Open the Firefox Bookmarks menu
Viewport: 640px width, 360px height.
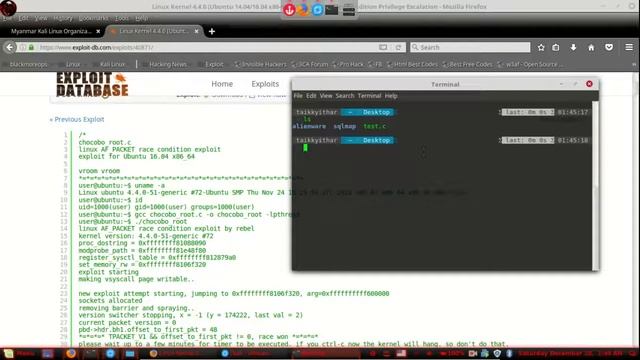click(x=93, y=18)
